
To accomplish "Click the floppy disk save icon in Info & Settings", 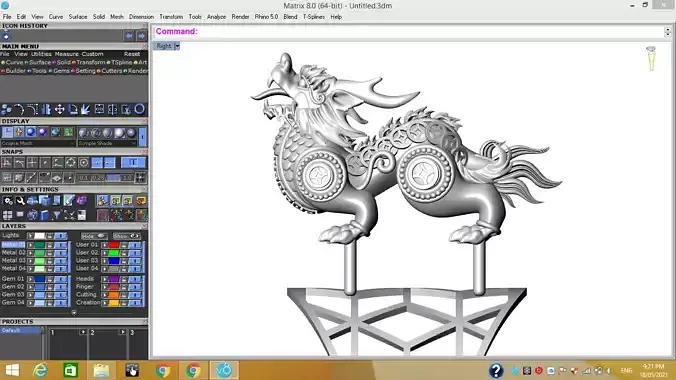I will 81,215.
